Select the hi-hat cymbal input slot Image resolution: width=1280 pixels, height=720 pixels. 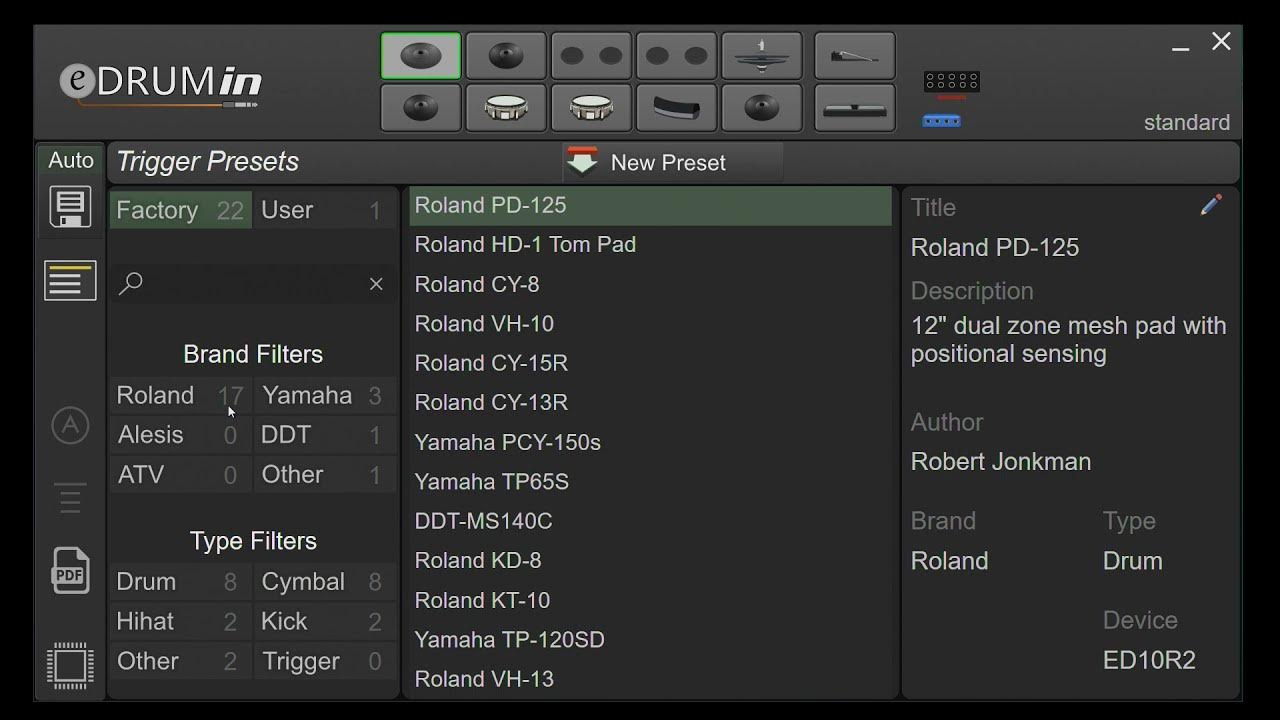(x=761, y=56)
